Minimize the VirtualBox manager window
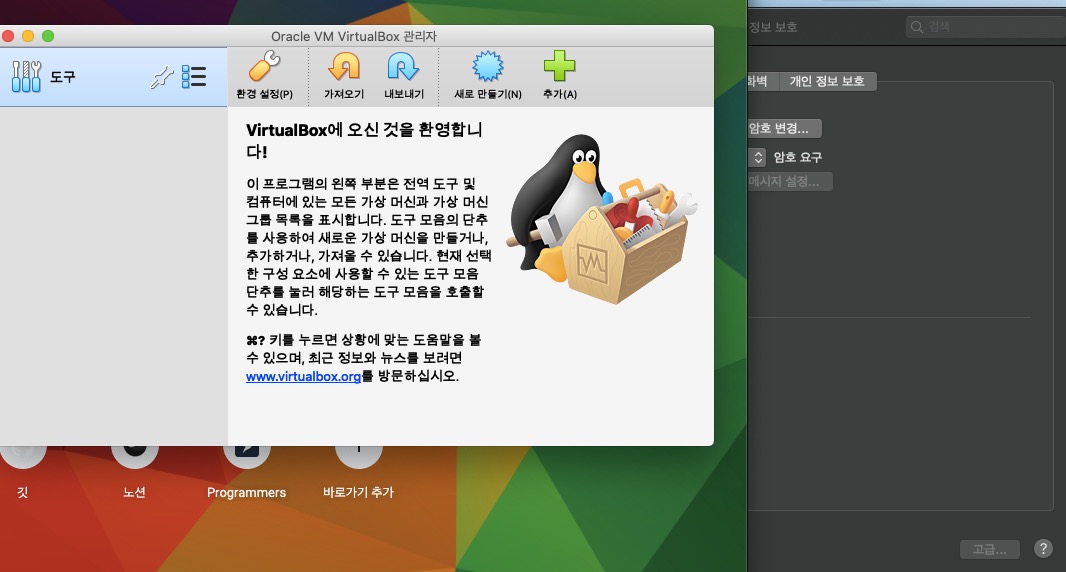 tap(28, 36)
